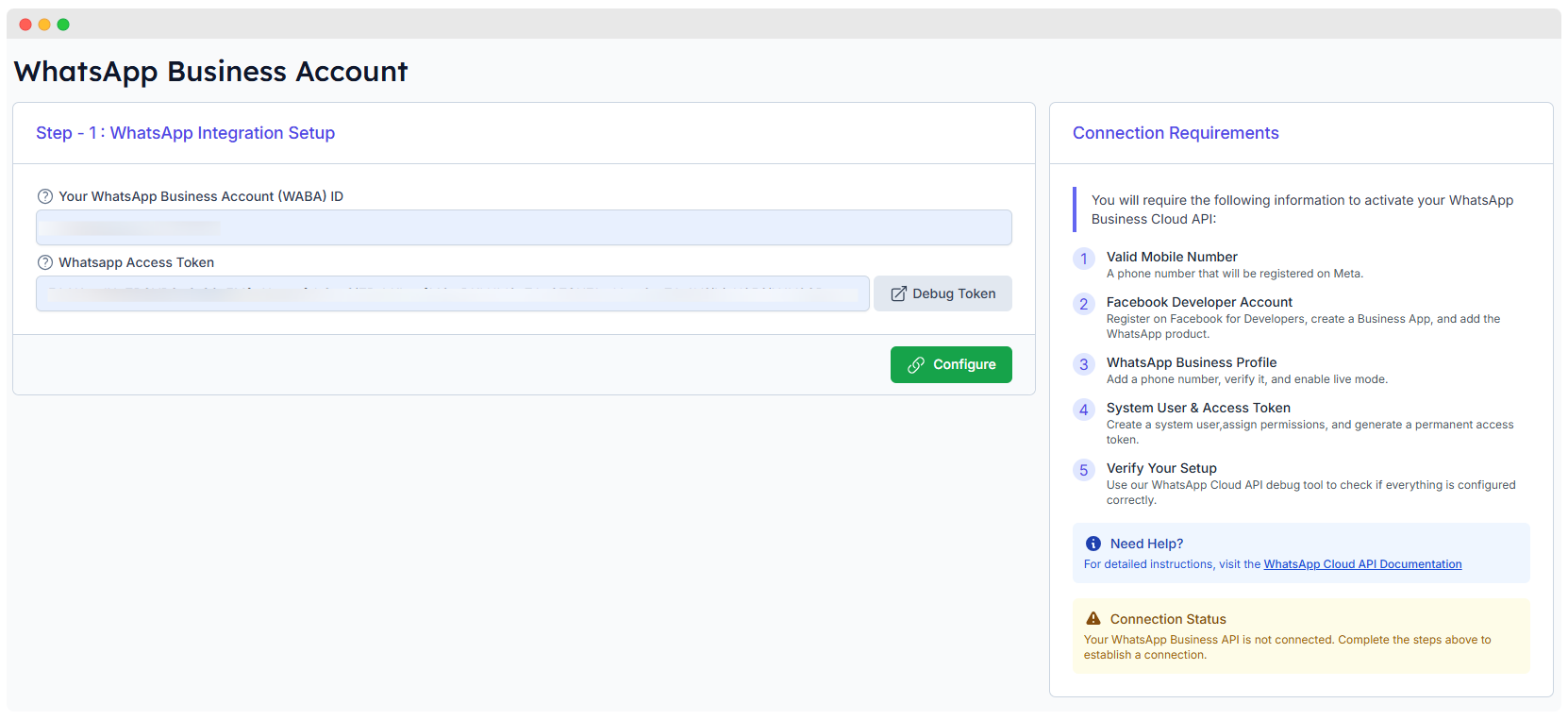Image resolution: width=1568 pixels, height=720 pixels.
Task: Click the chain link icon on Configure
Action: pos(915,365)
